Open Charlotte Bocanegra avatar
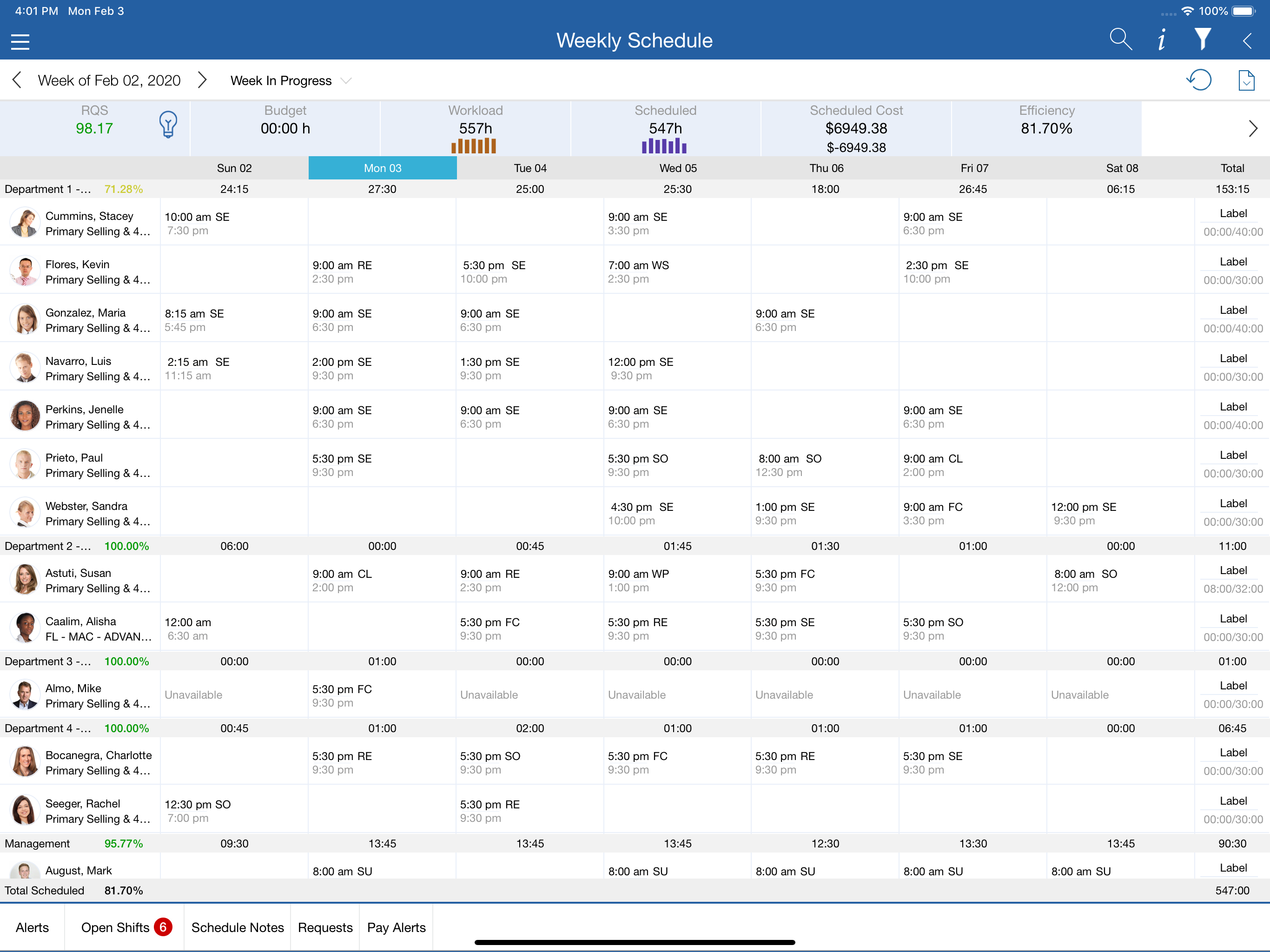The width and height of the screenshot is (1270, 952). point(25,761)
